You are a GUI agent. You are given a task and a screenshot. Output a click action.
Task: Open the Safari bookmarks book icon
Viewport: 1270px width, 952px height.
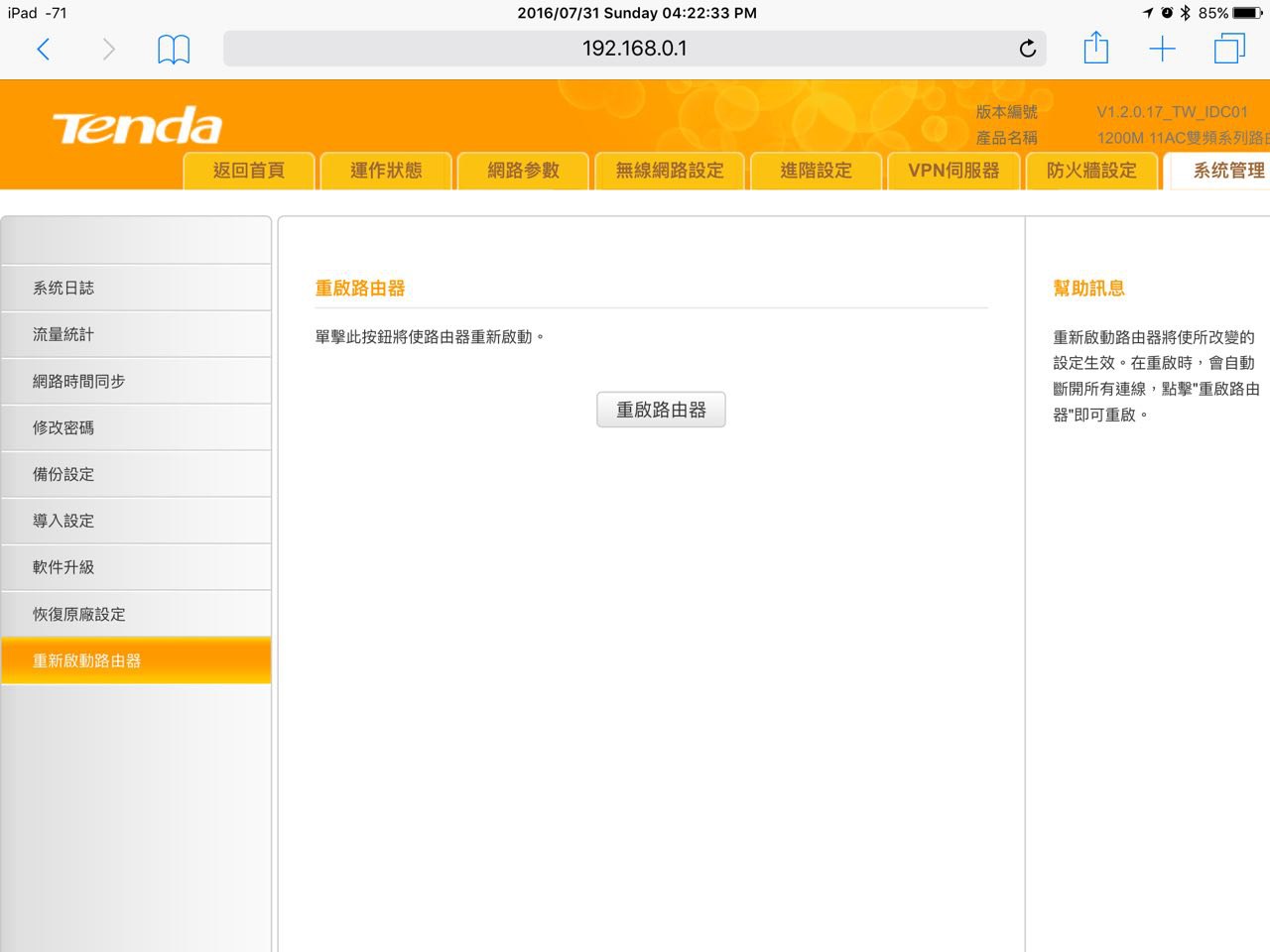174,49
